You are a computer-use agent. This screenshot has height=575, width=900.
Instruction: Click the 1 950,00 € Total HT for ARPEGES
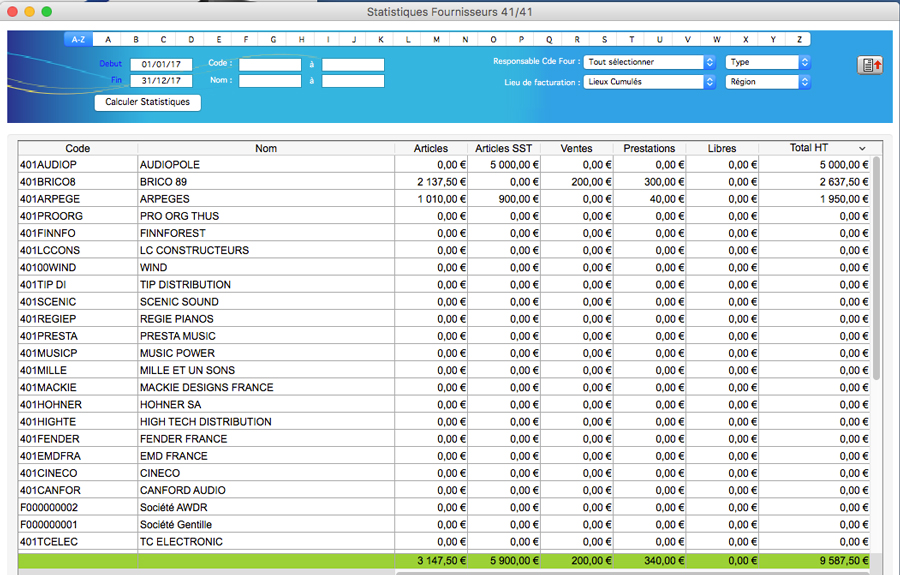coord(844,199)
